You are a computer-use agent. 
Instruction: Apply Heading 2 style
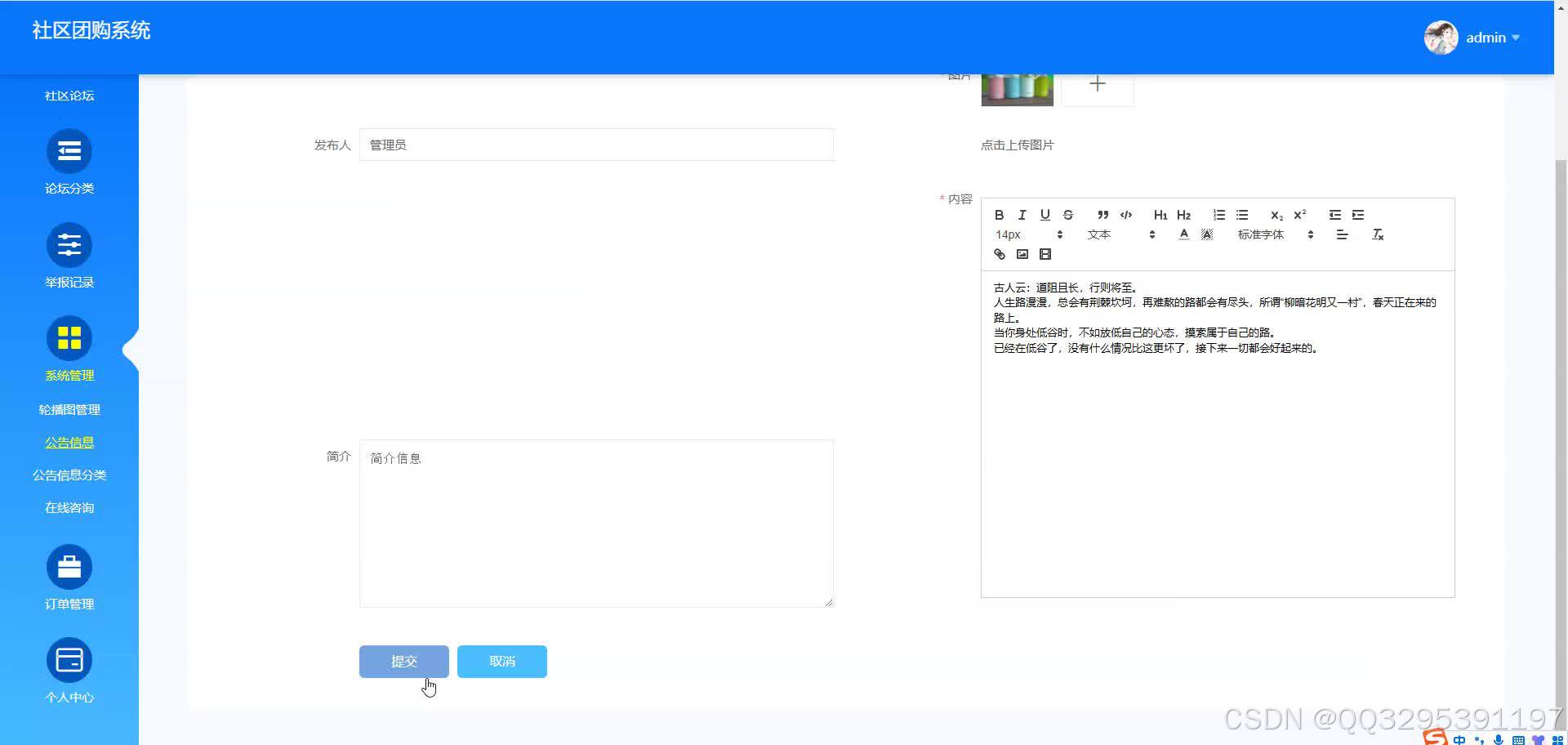[1183, 215]
